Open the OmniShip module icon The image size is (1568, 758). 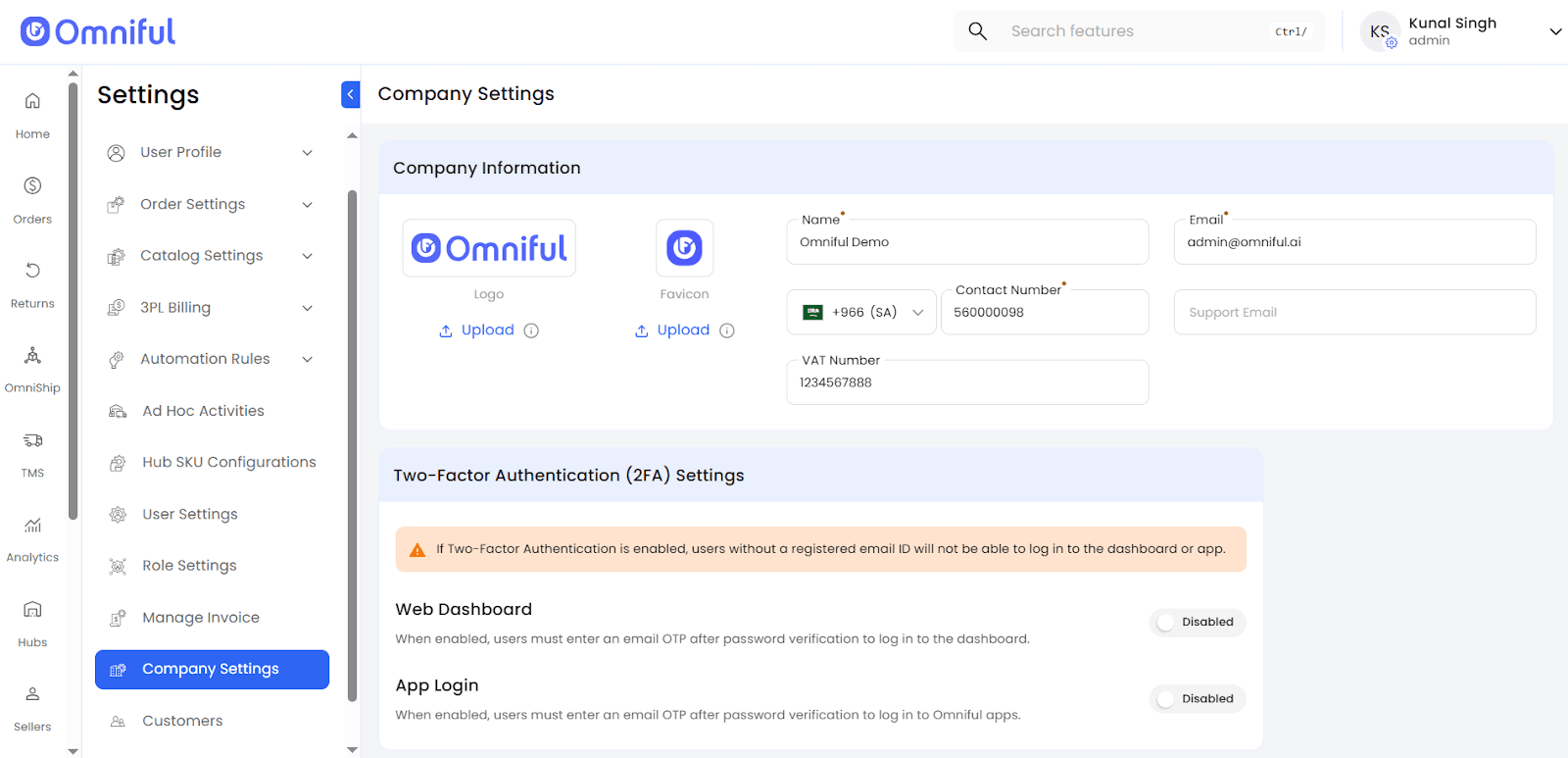tap(32, 367)
